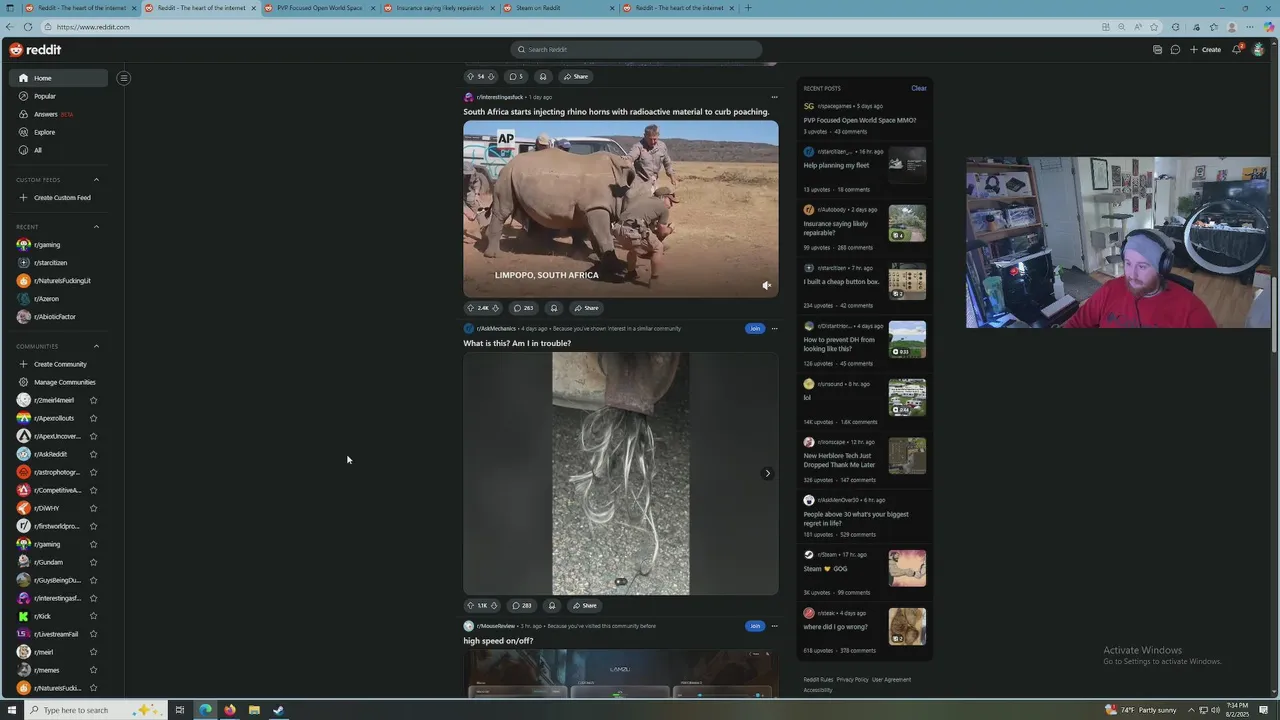
Task: Give an award to the AskMechanics post
Action: coord(551,605)
